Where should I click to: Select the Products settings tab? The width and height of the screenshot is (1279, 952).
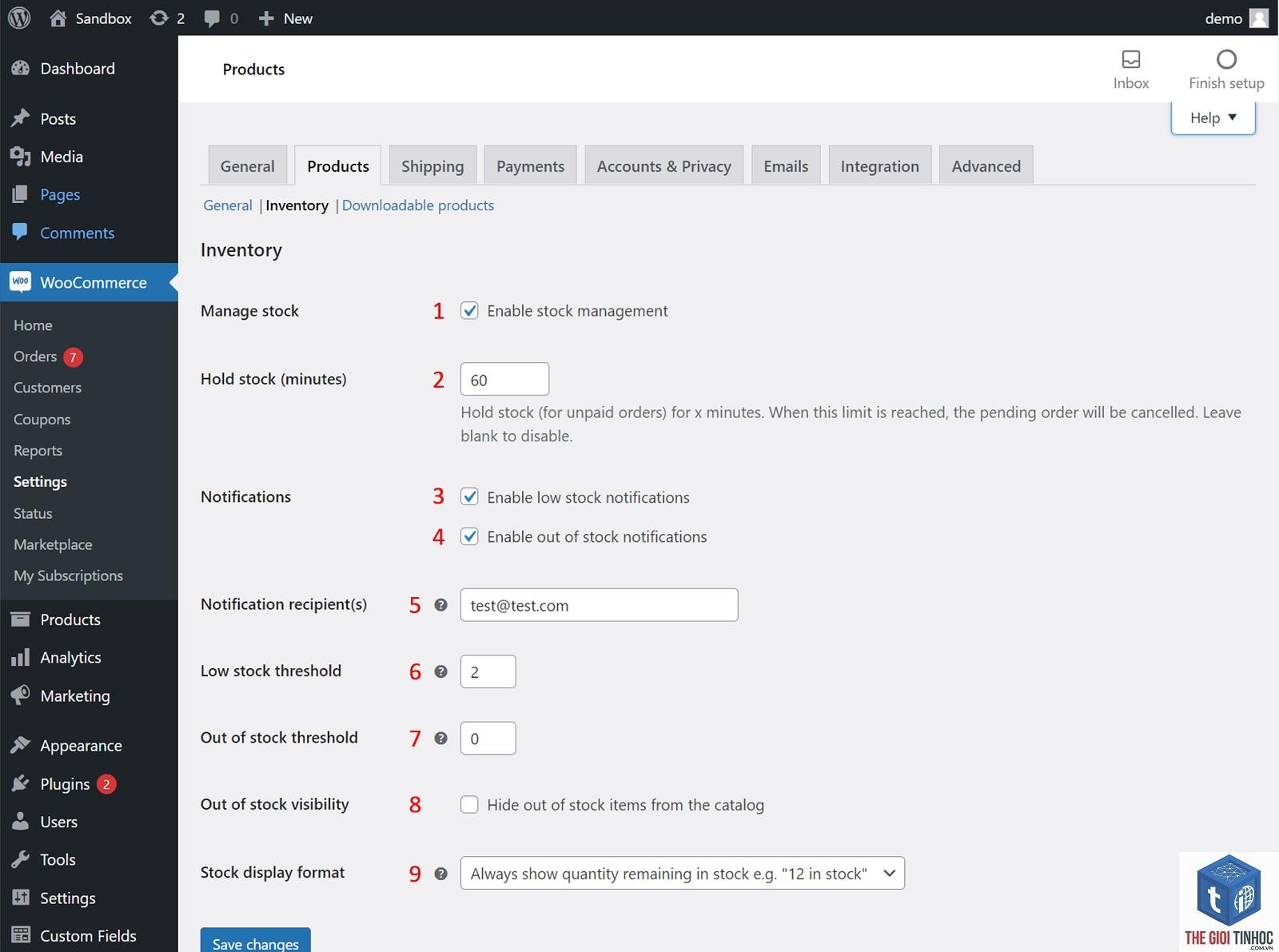pyautogui.click(x=338, y=165)
